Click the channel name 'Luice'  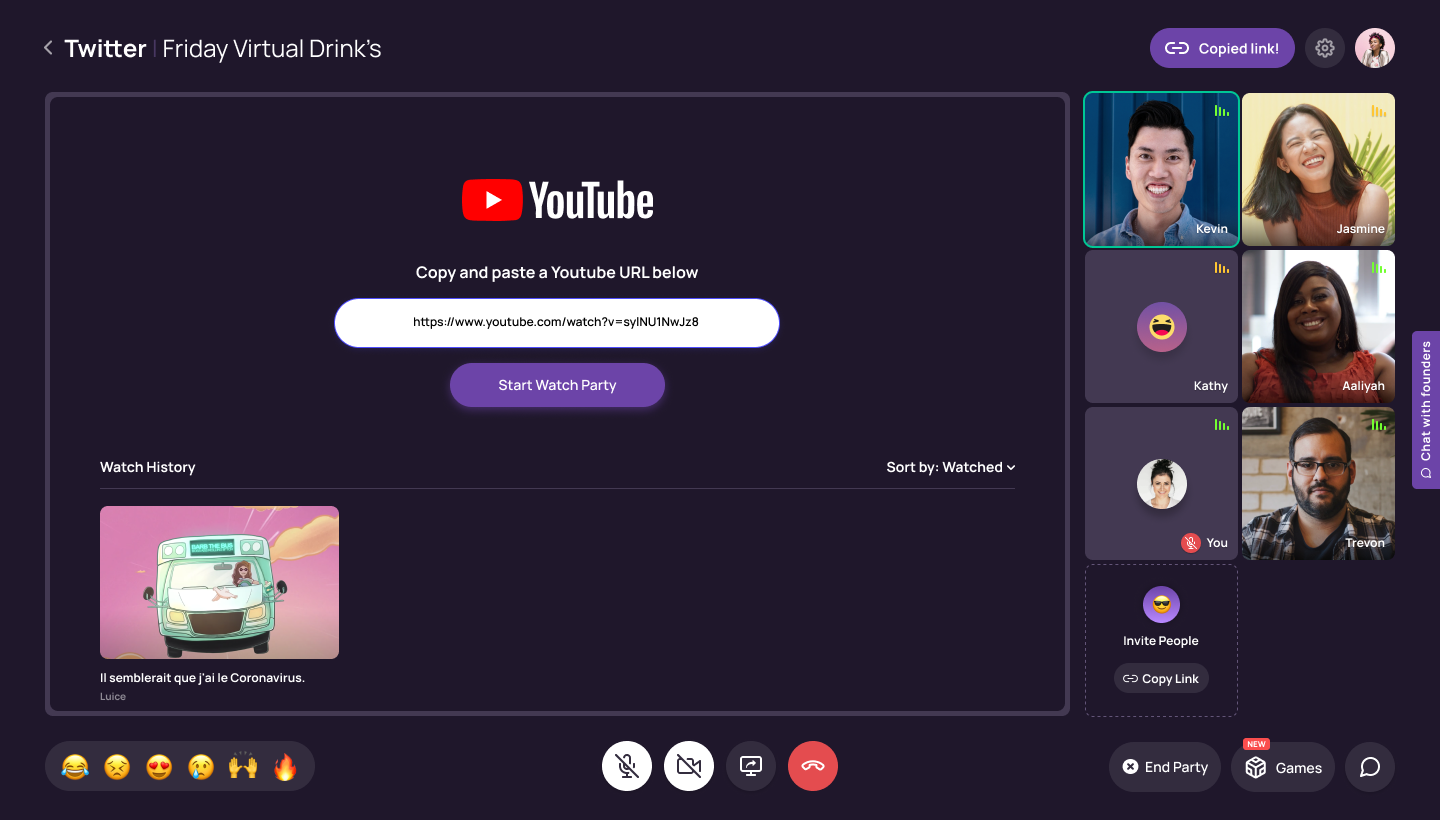113,696
